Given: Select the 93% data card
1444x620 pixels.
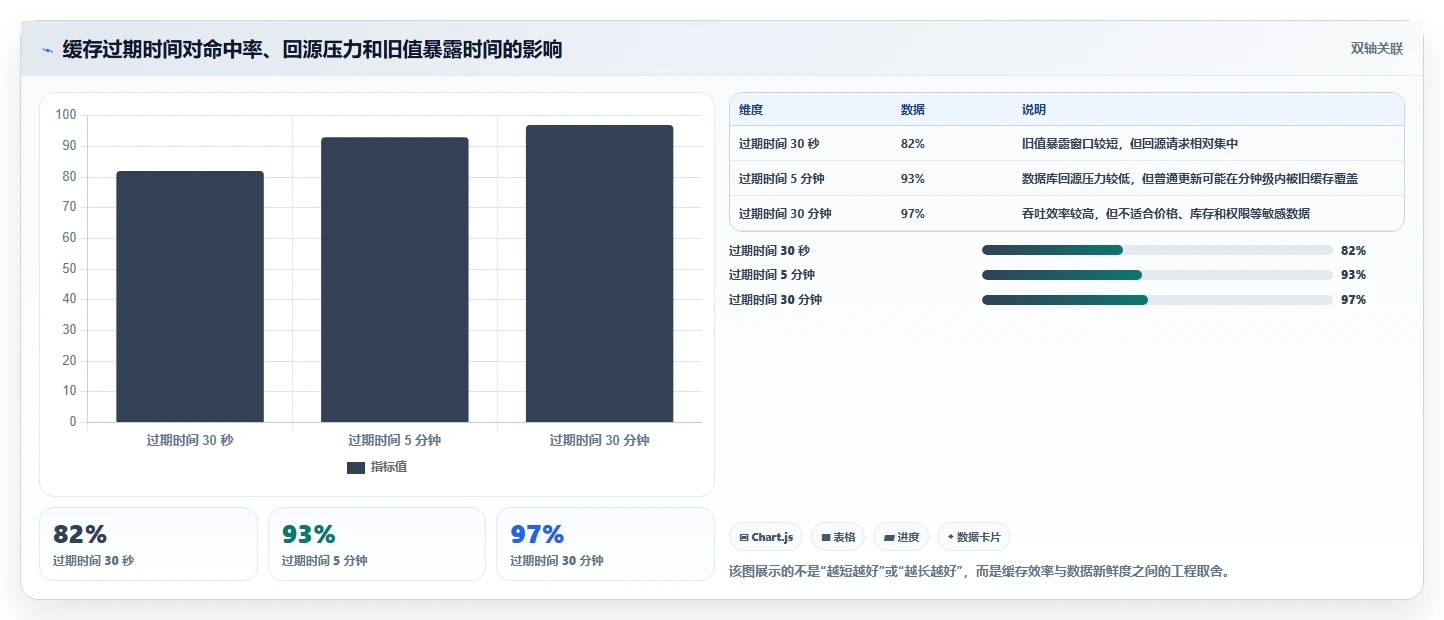Looking at the screenshot, I should 377,544.
